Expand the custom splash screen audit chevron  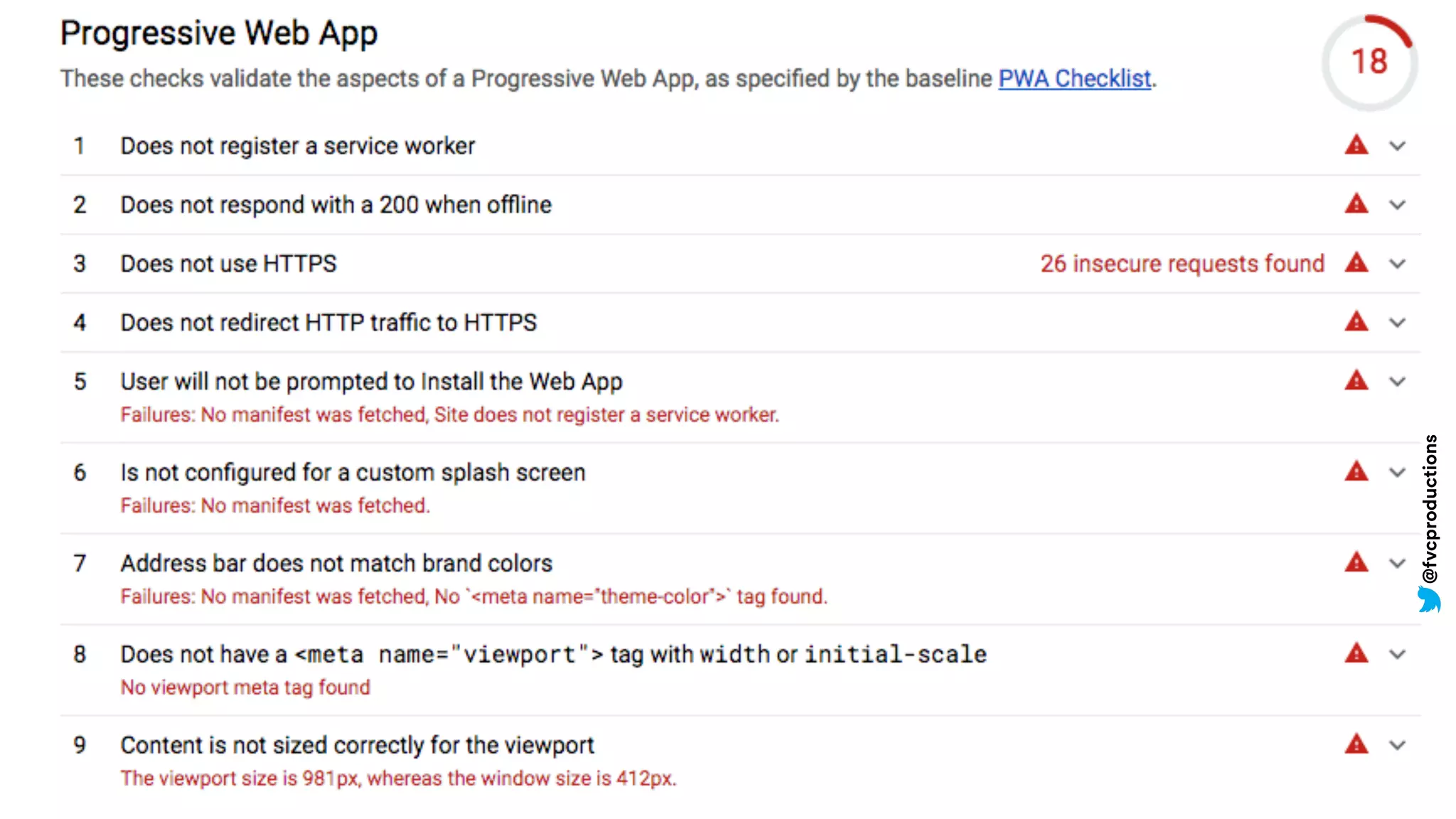point(1397,473)
